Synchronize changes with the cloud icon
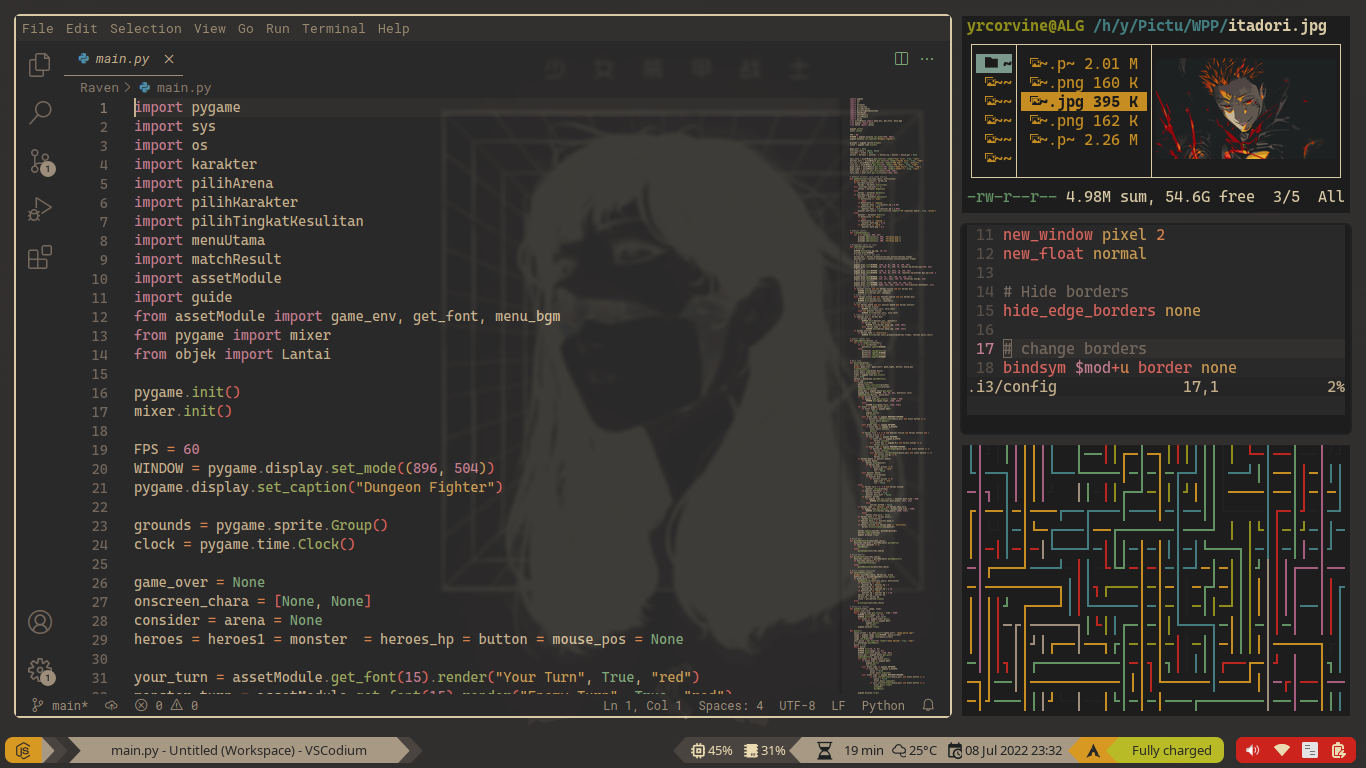The image size is (1366, 768). [x=111, y=705]
